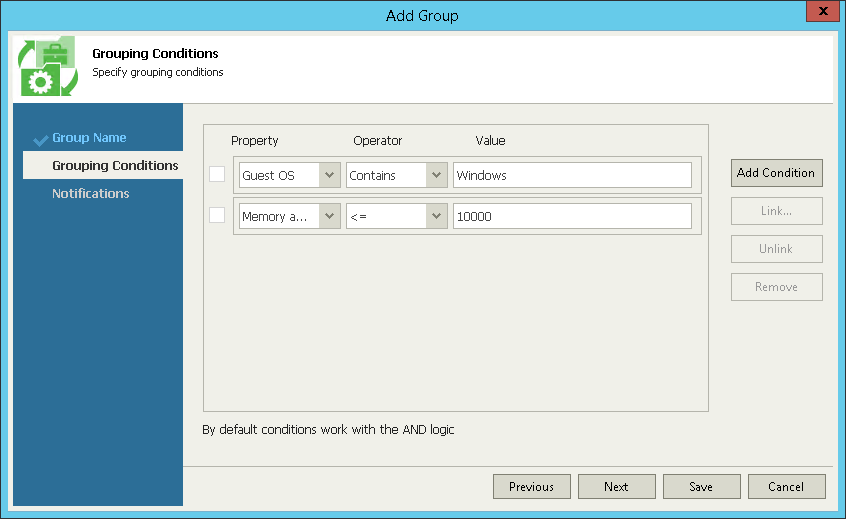The image size is (846, 519).
Task: Click the Previous button
Action: 531,487
